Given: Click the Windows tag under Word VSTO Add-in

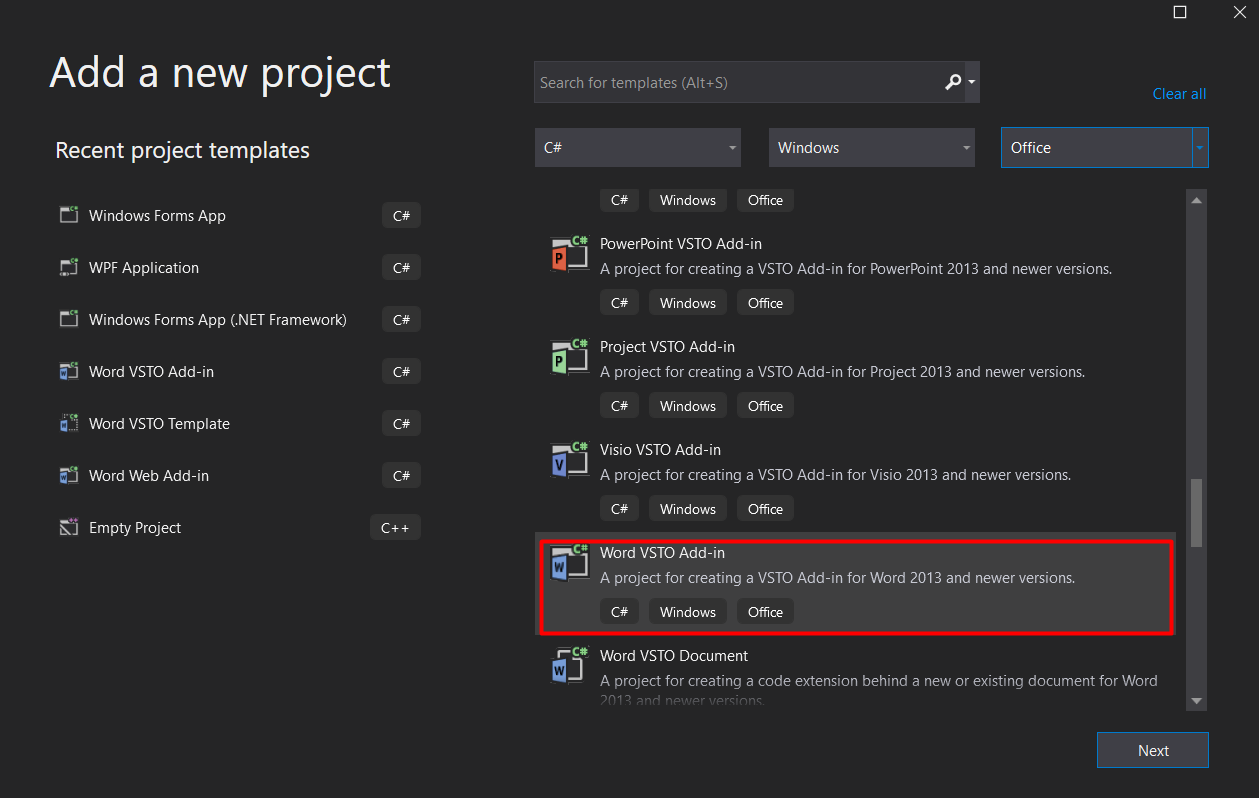Looking at the screenshot, I should click(x=688, y=612).
